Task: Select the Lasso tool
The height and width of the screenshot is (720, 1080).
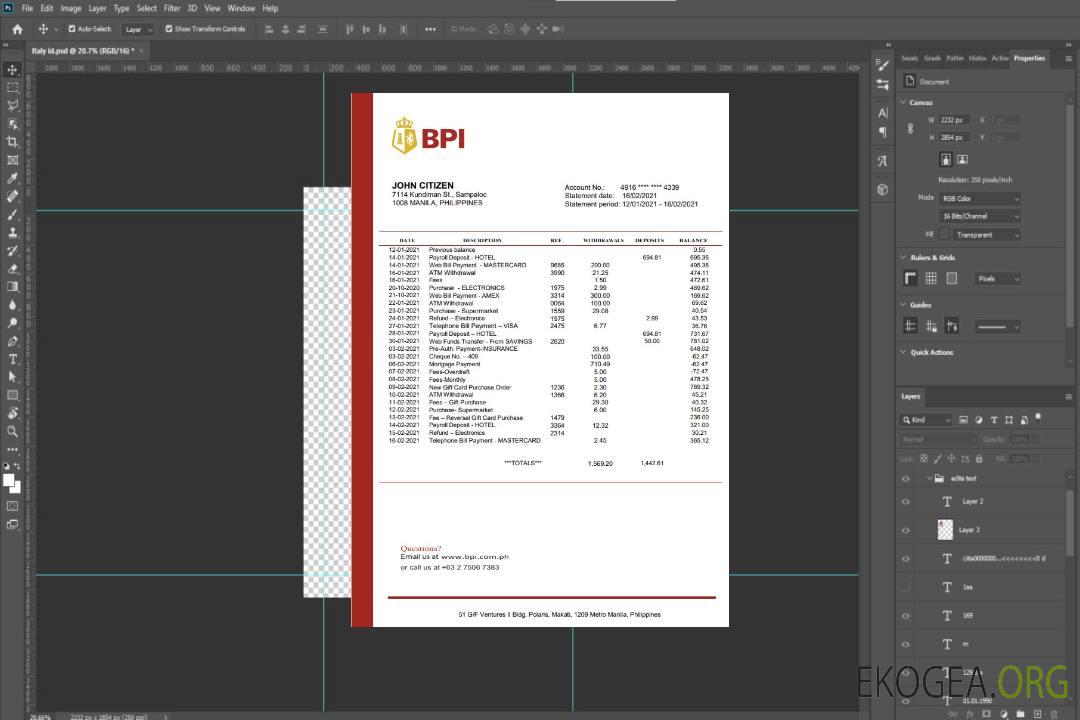Action: (12, 105)
